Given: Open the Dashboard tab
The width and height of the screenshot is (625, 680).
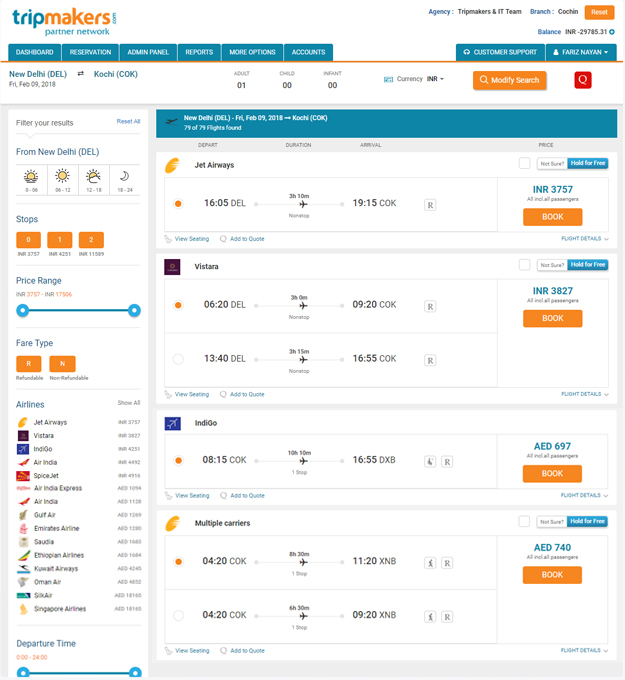Looking at the screenshot, I should [35, 52].
